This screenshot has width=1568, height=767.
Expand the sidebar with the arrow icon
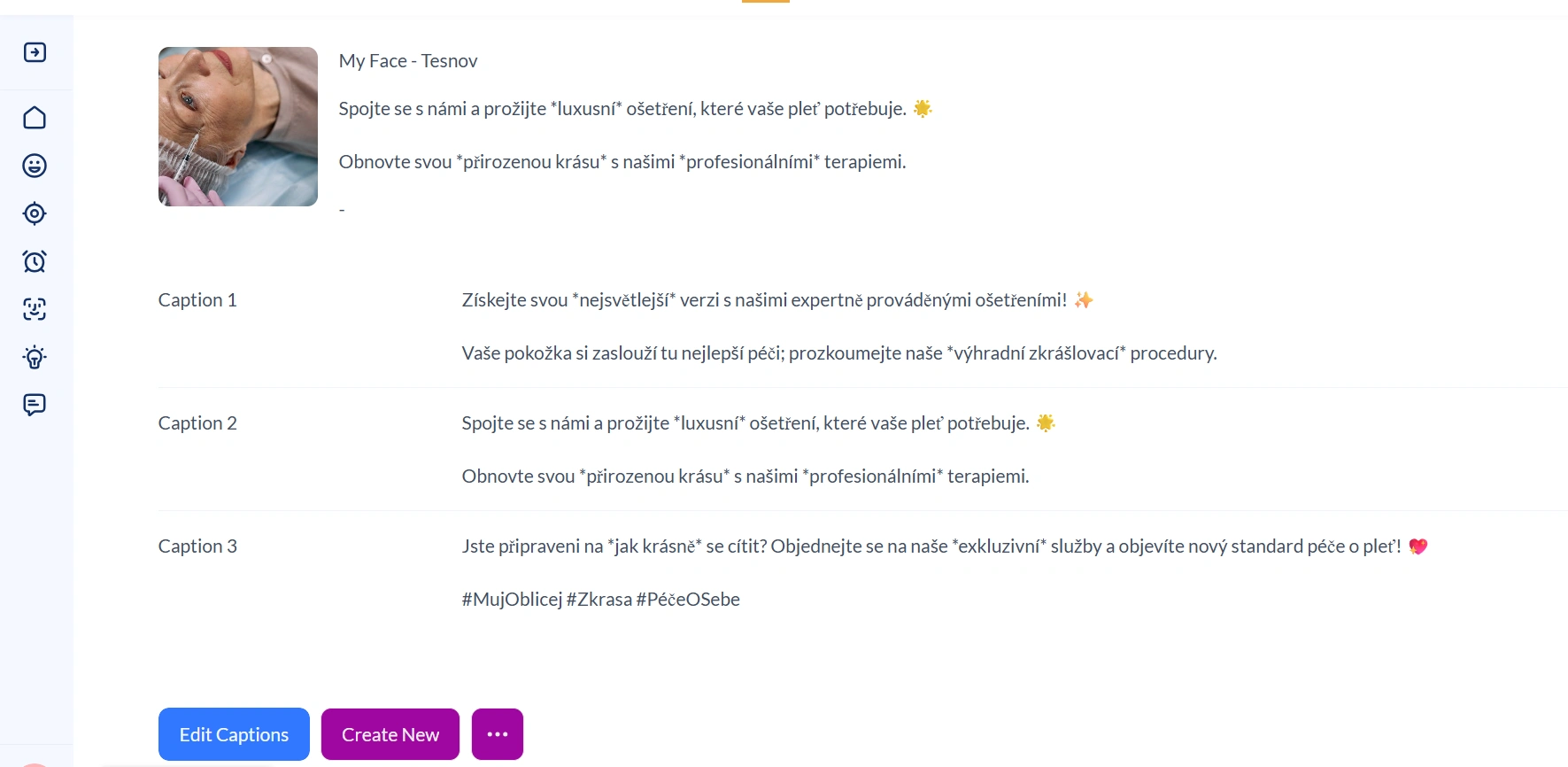click(x=35, y=52)
